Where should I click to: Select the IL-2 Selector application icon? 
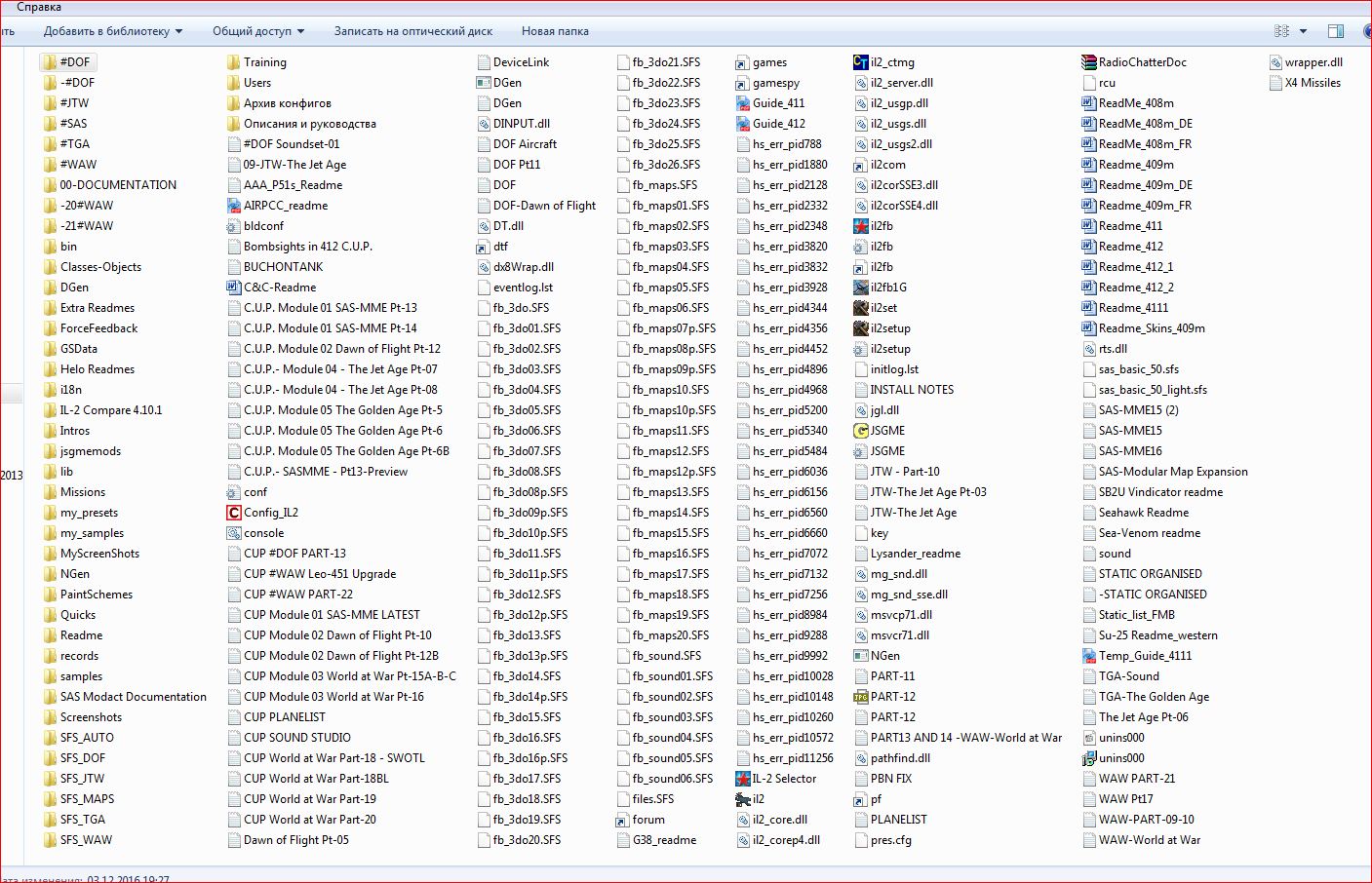click(743, 779)
